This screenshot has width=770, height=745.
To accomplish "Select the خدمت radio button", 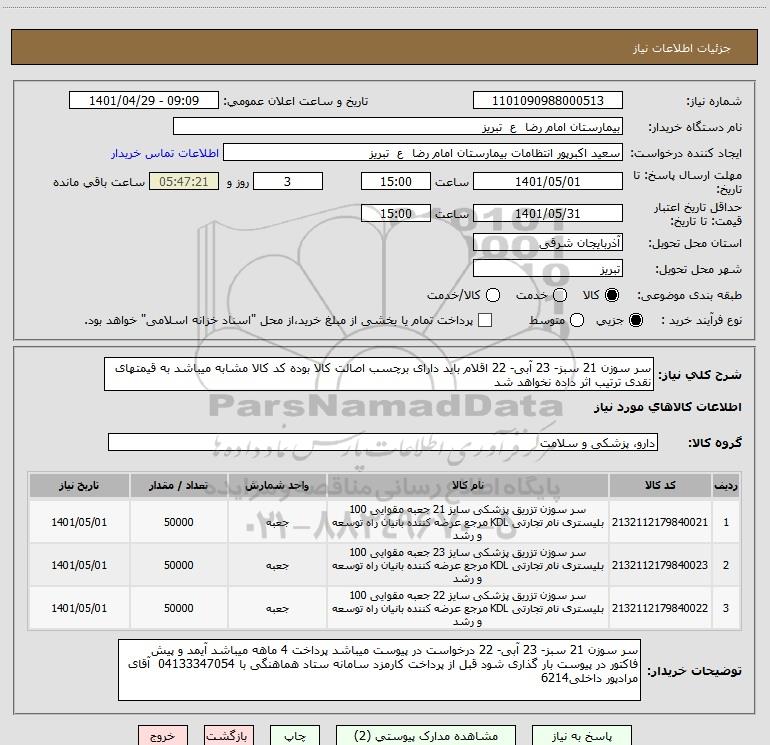I will pos(560,295).
